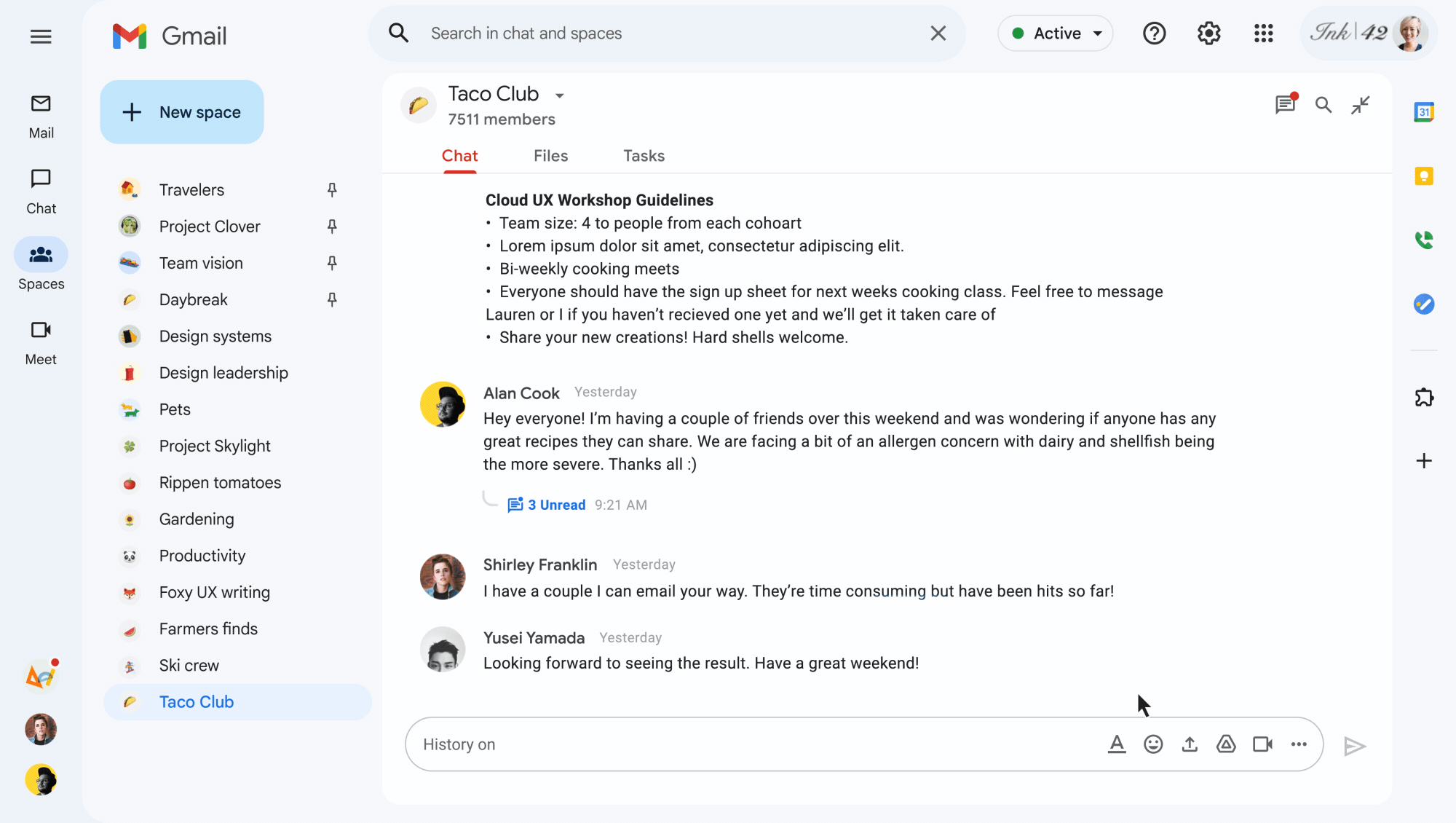The height and width of the screenshot is (823, 1456).
Task: Toggle history on input field
Action: click(459, 744)
